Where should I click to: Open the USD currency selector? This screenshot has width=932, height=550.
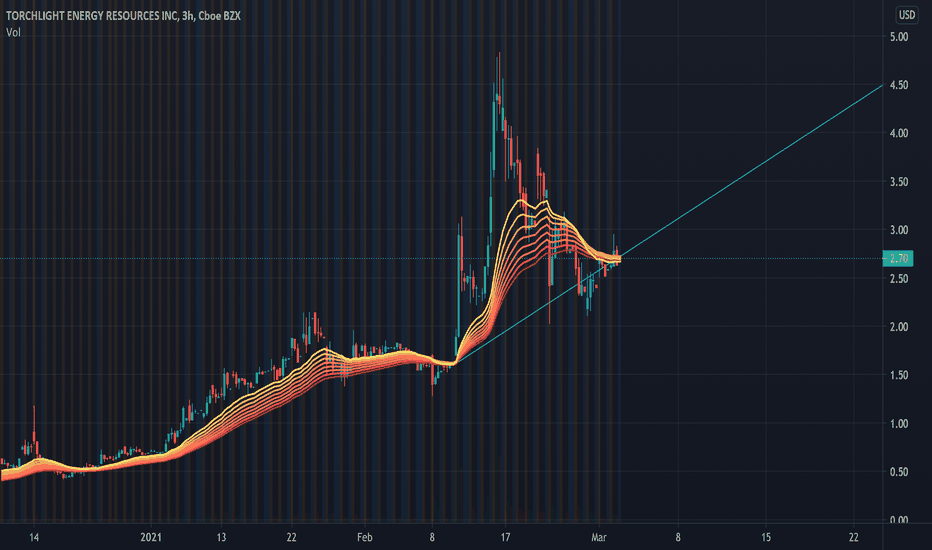tap(906, 15)
